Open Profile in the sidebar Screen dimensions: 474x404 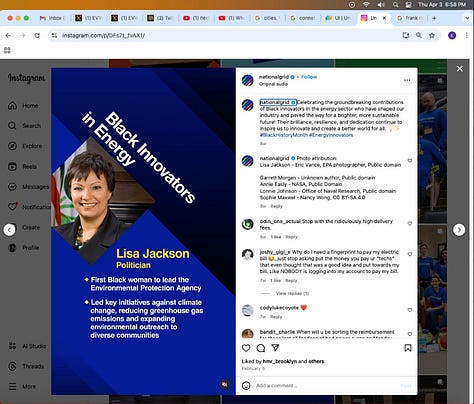[x=23, y=248]
